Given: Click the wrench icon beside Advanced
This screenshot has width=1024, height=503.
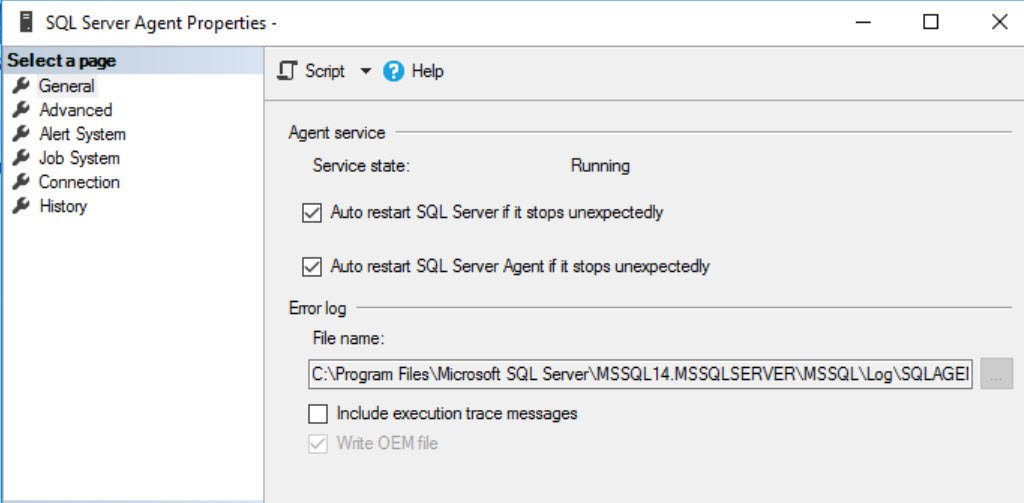Looking at the screenshot, I should click(x=22, y=109).
